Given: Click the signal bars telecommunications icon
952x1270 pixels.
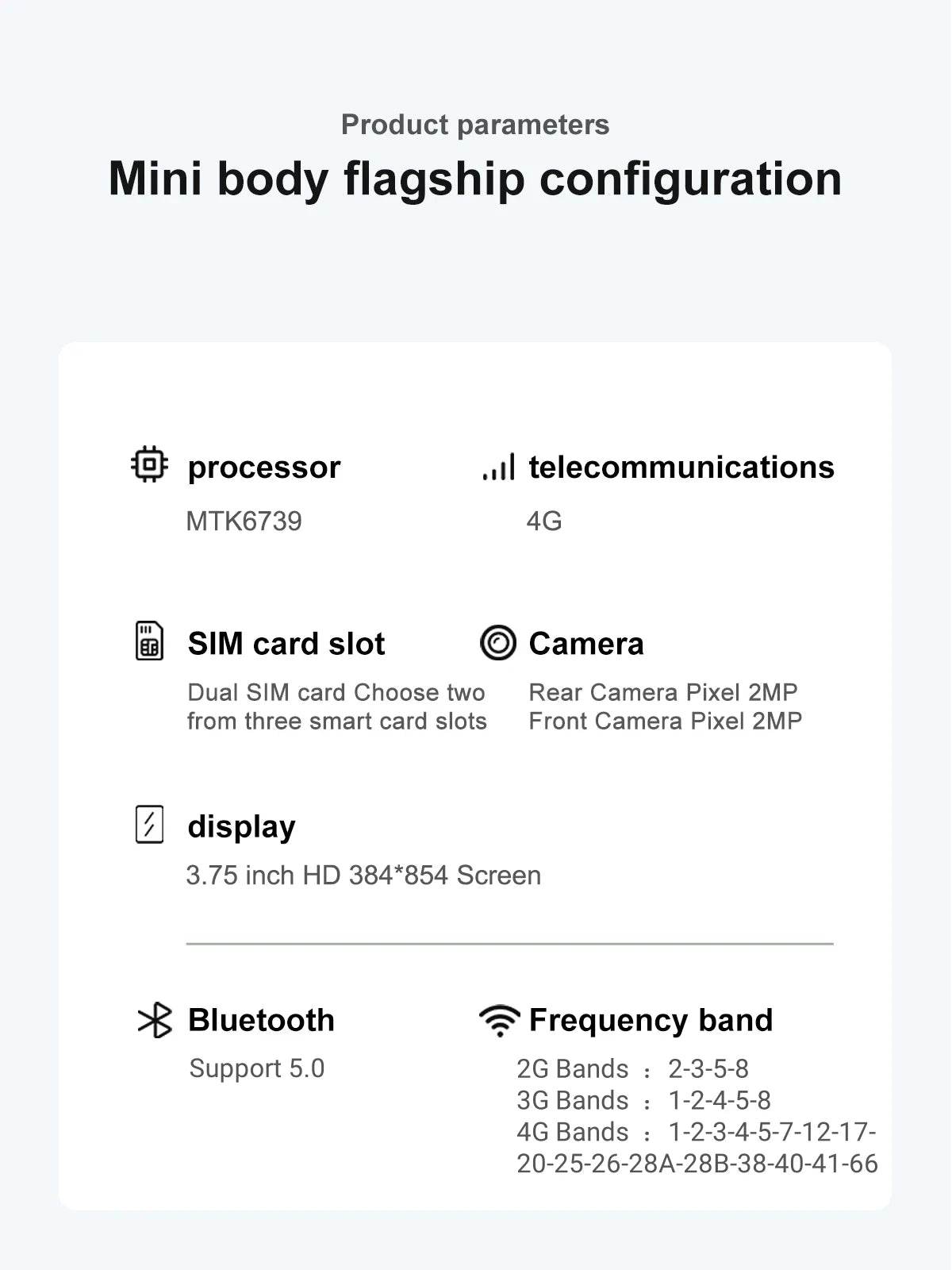Looking at the screenshot, I should [x=499, y=467].
